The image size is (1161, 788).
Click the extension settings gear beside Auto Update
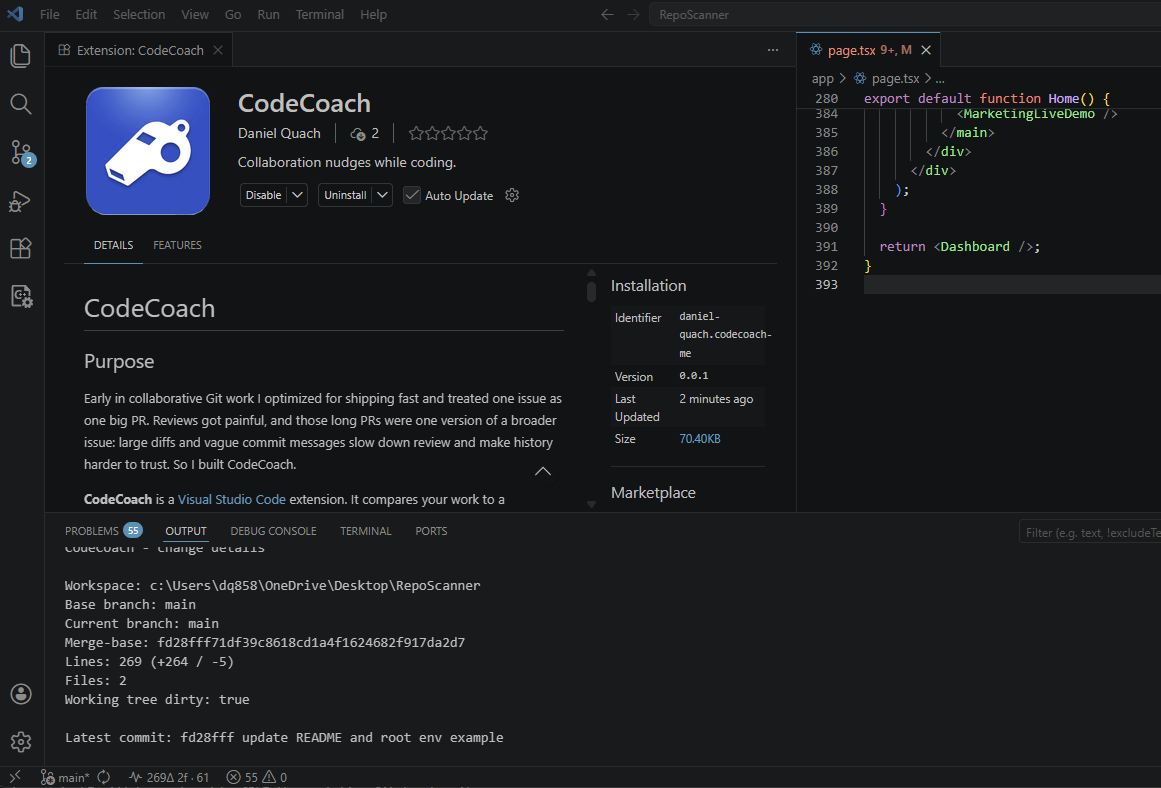pyautogui.click(x=511, y=195)
